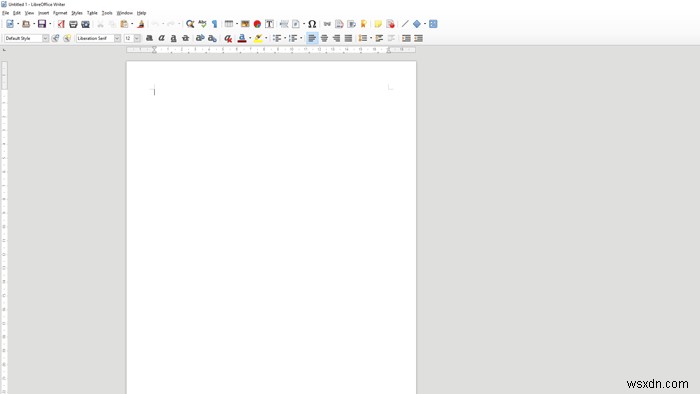Image resolution: width=700 pixels, height=394 pixels.
Task: Click the Update Style icon
Action: pyautogui.click(x=55, y=38)
